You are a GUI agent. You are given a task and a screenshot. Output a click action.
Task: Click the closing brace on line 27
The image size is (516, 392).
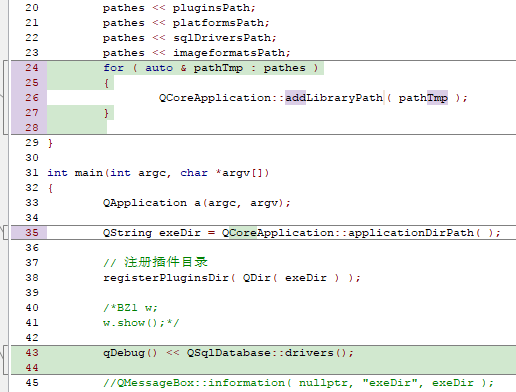106,113
